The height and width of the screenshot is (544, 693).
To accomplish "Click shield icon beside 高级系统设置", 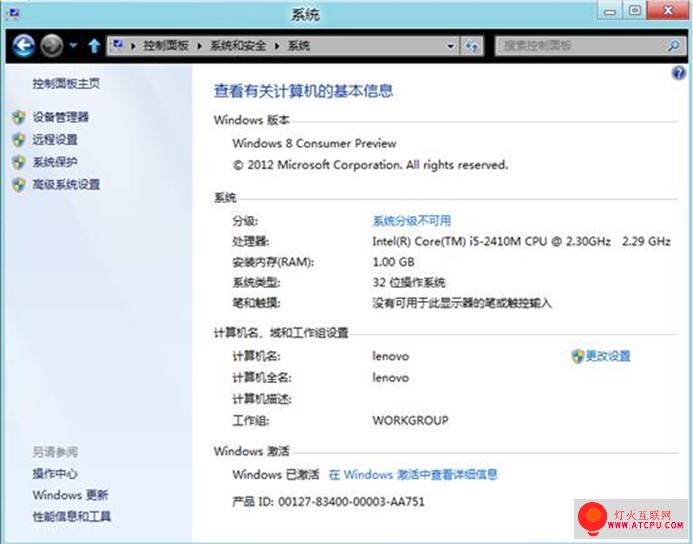I will pos(19,185).
